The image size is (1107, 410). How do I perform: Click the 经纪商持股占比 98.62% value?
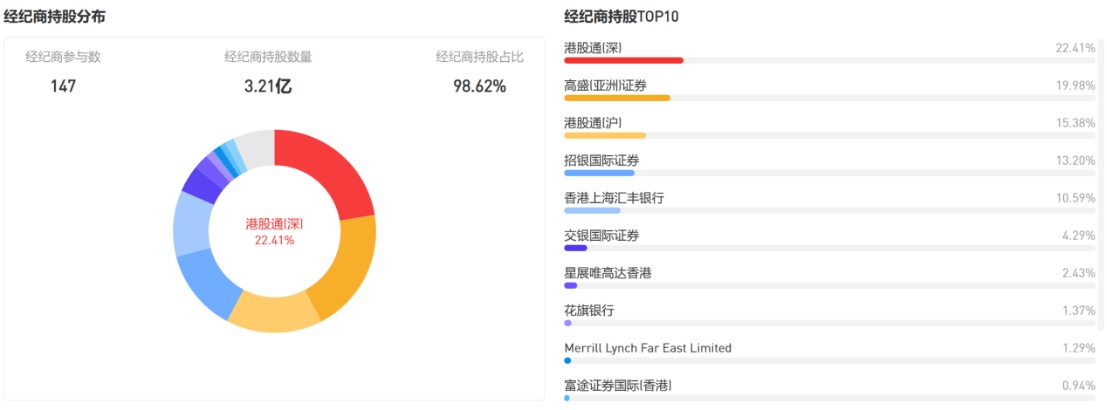click(x=480, y=87)
